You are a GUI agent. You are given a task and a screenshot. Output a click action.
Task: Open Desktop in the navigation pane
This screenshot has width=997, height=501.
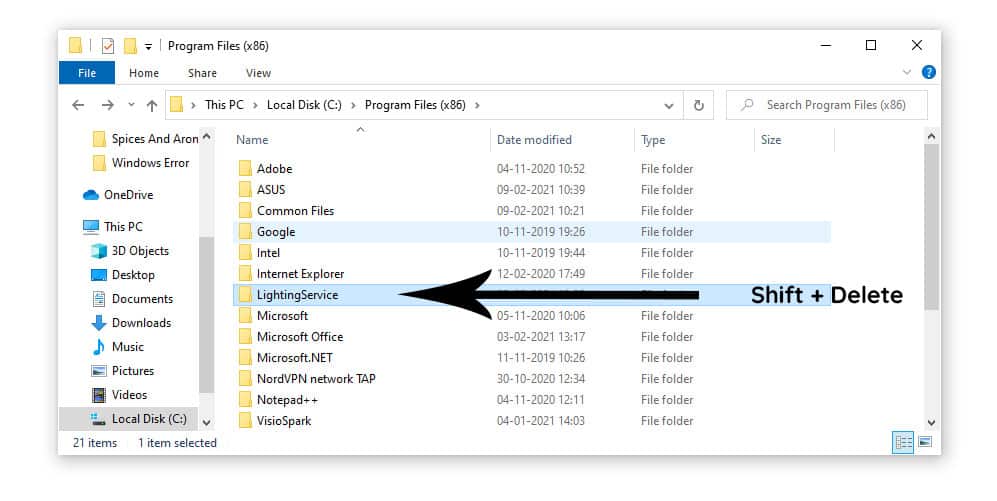coord(123,275)
